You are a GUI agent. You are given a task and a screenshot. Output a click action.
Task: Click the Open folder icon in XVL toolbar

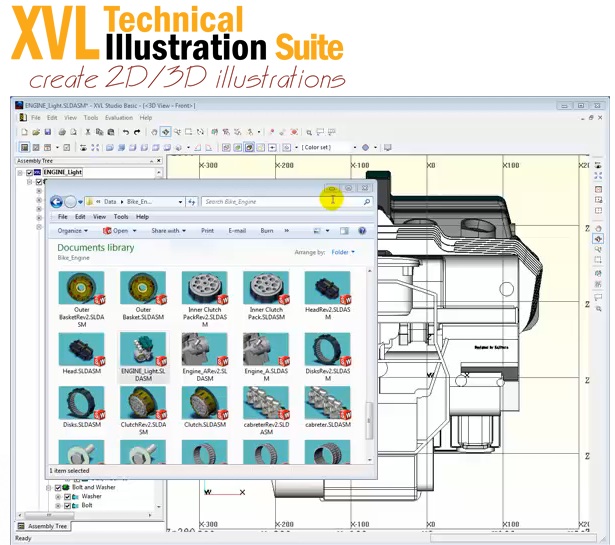tap(36, 133)
